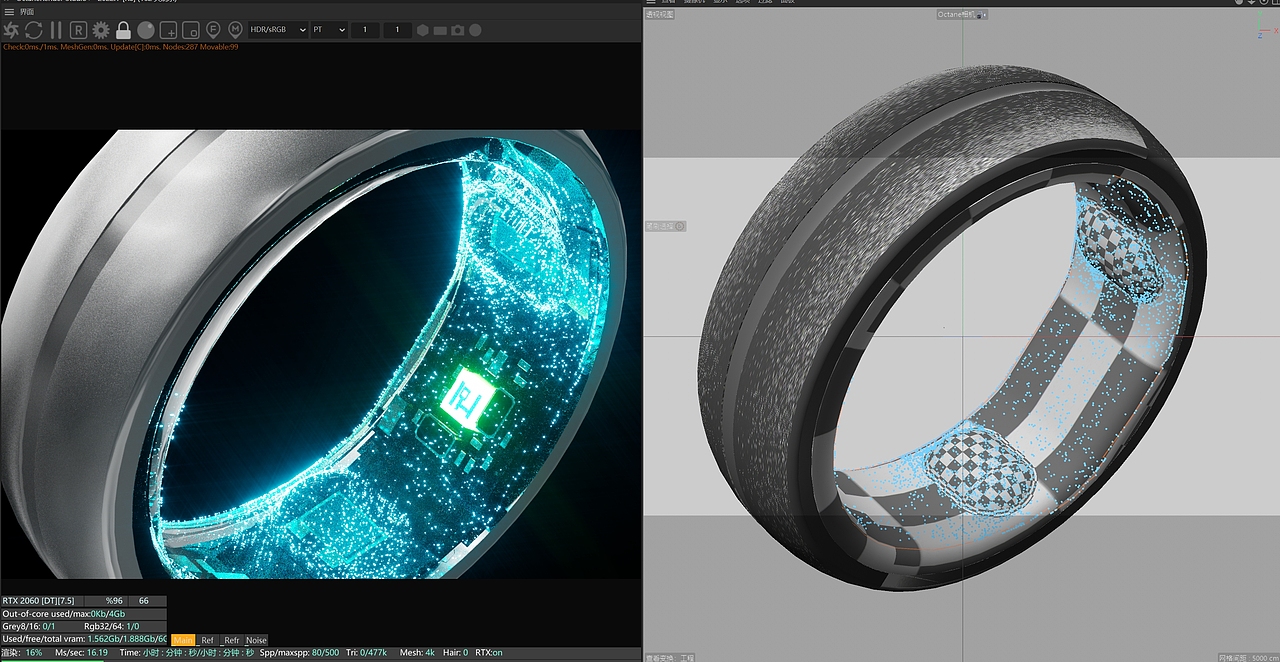Click the render progress '16%' text
The width and height of the screenshot is (1280, 662).
tap(34, 652)
